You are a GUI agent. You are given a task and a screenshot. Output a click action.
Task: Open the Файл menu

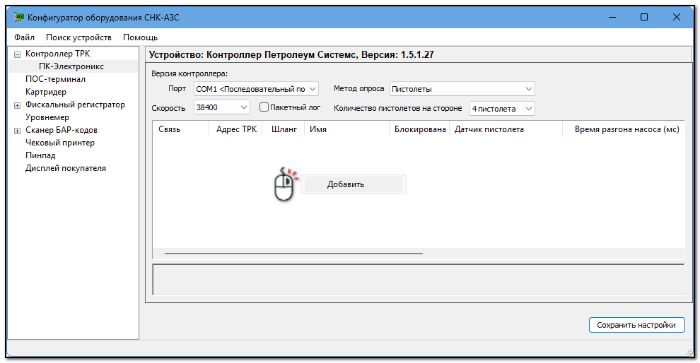[x=24, y=38]
